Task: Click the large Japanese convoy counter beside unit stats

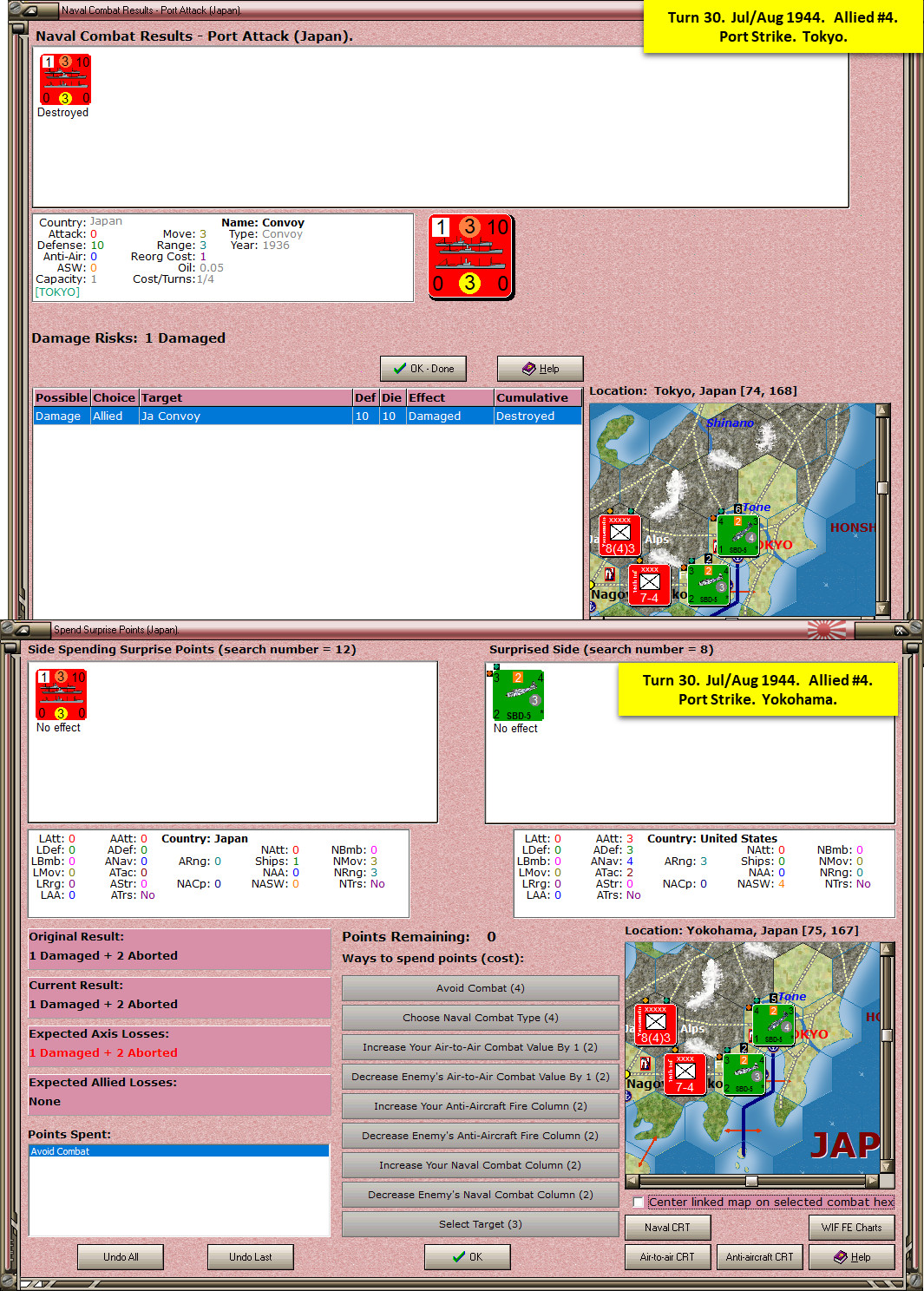Action: point(471,257)
